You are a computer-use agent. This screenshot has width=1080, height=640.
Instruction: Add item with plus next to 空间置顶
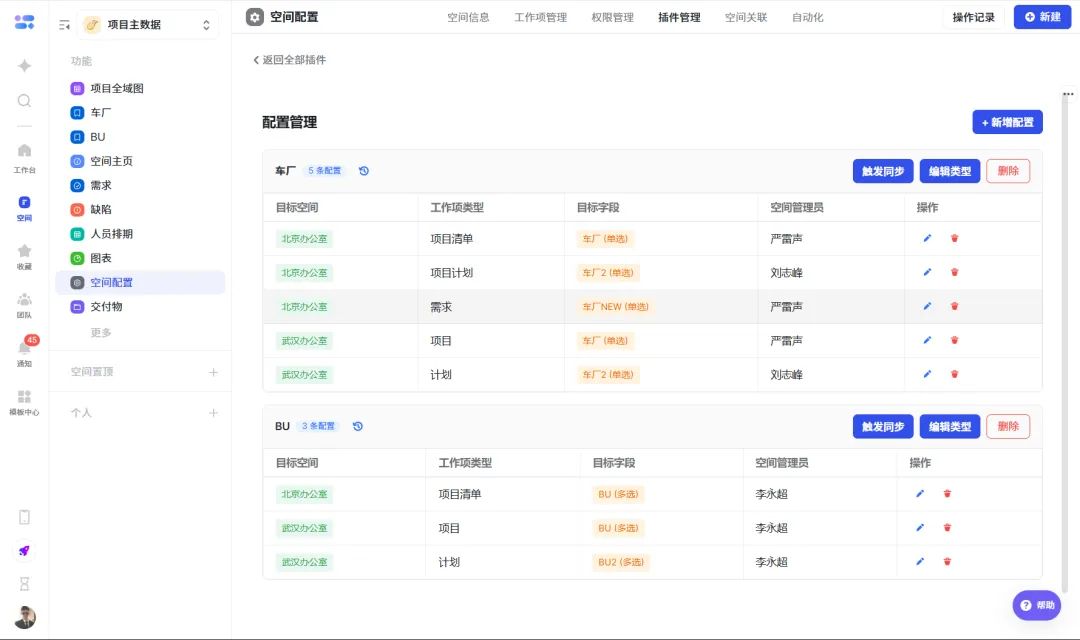pyautogui.click(x=214, y=372)
